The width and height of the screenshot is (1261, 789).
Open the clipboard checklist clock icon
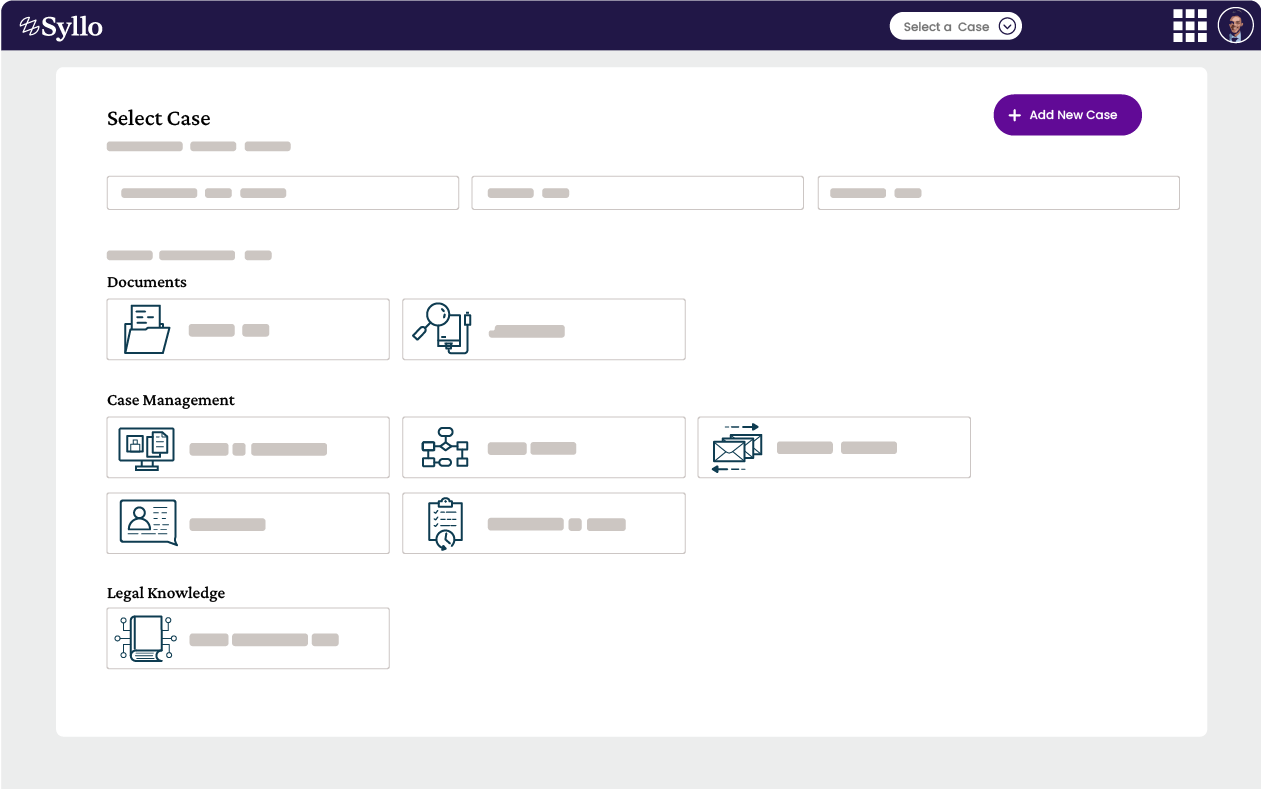[445, 523]
